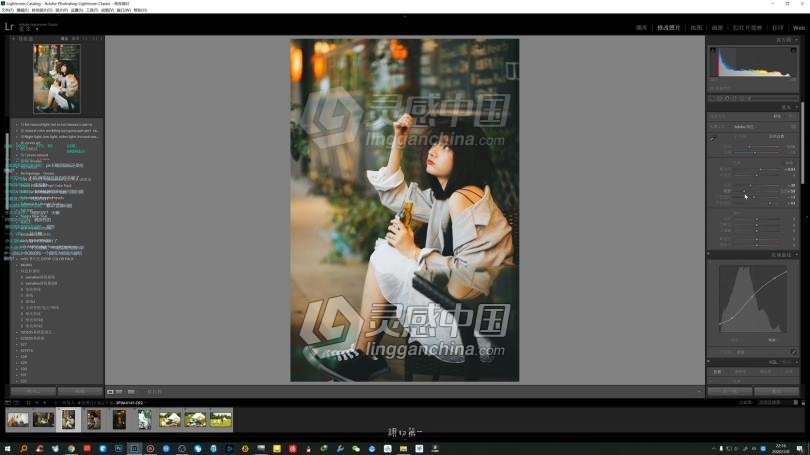The width and height of the screenshot is (810, 455).
Task: Collapse the Tone Curve panel header
Action: (x=797, y=255)
